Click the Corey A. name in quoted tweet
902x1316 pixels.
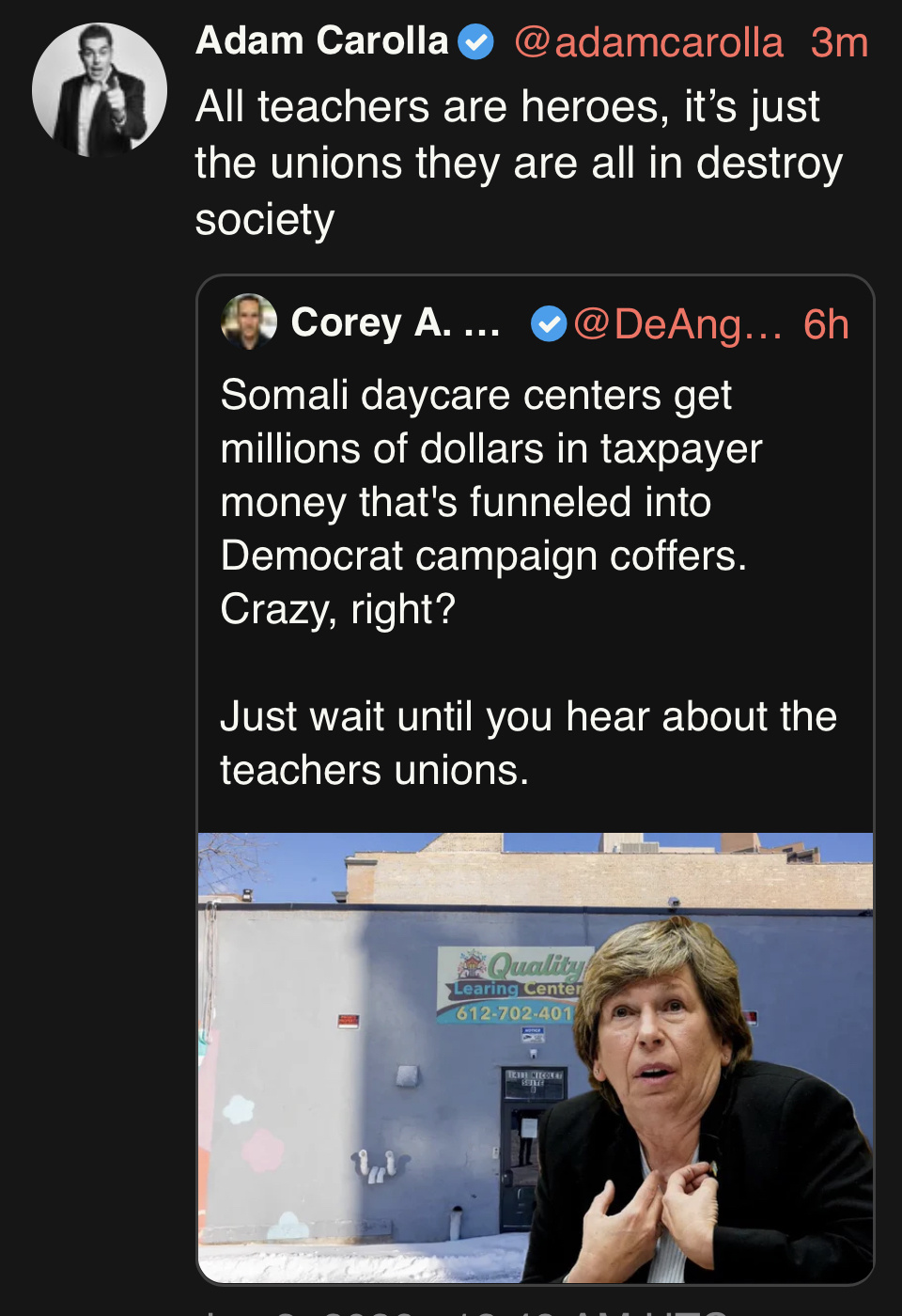pos(395,323)
